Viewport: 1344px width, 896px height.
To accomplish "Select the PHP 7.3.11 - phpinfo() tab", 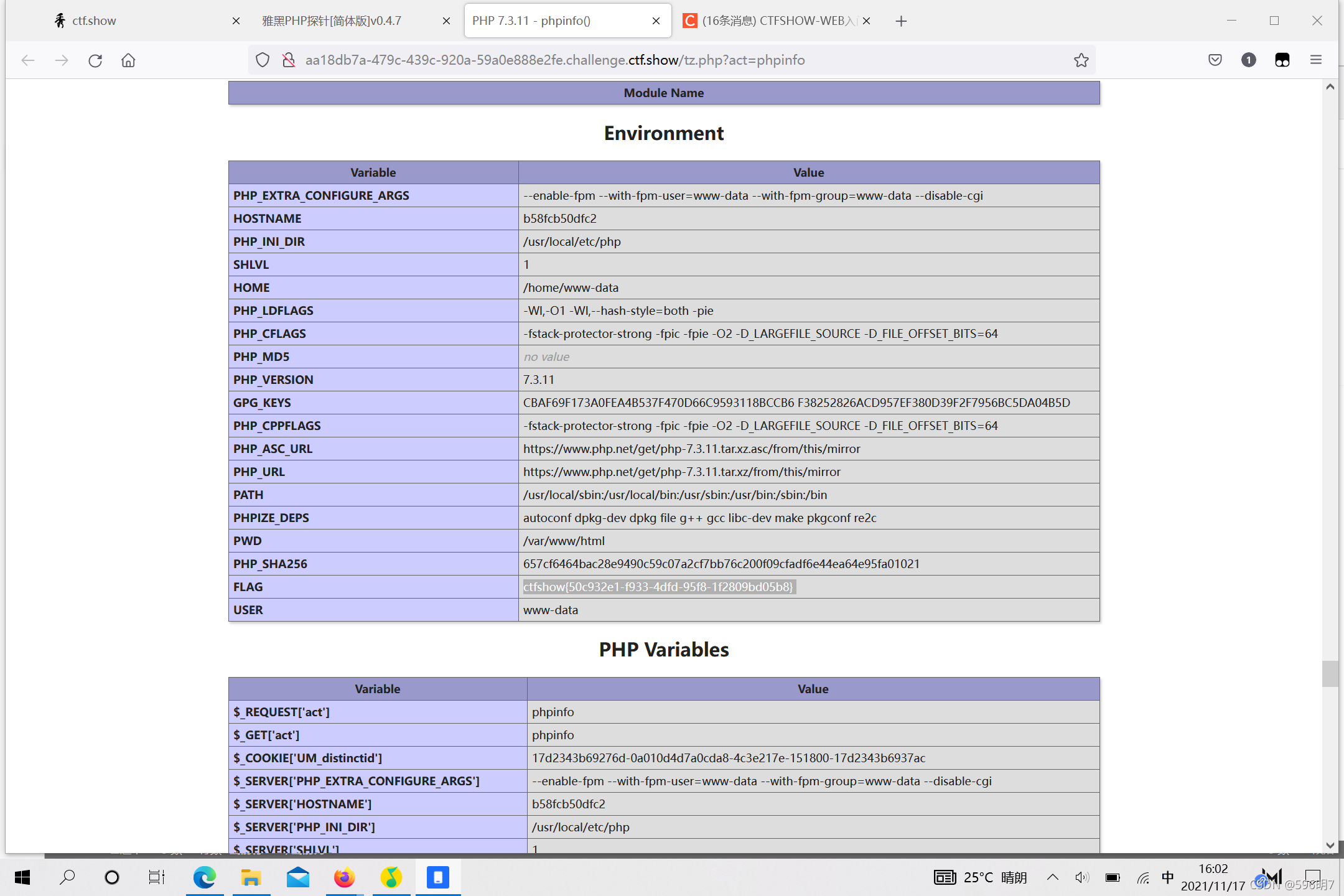I will pyautogui.click(x=567, y=21).
